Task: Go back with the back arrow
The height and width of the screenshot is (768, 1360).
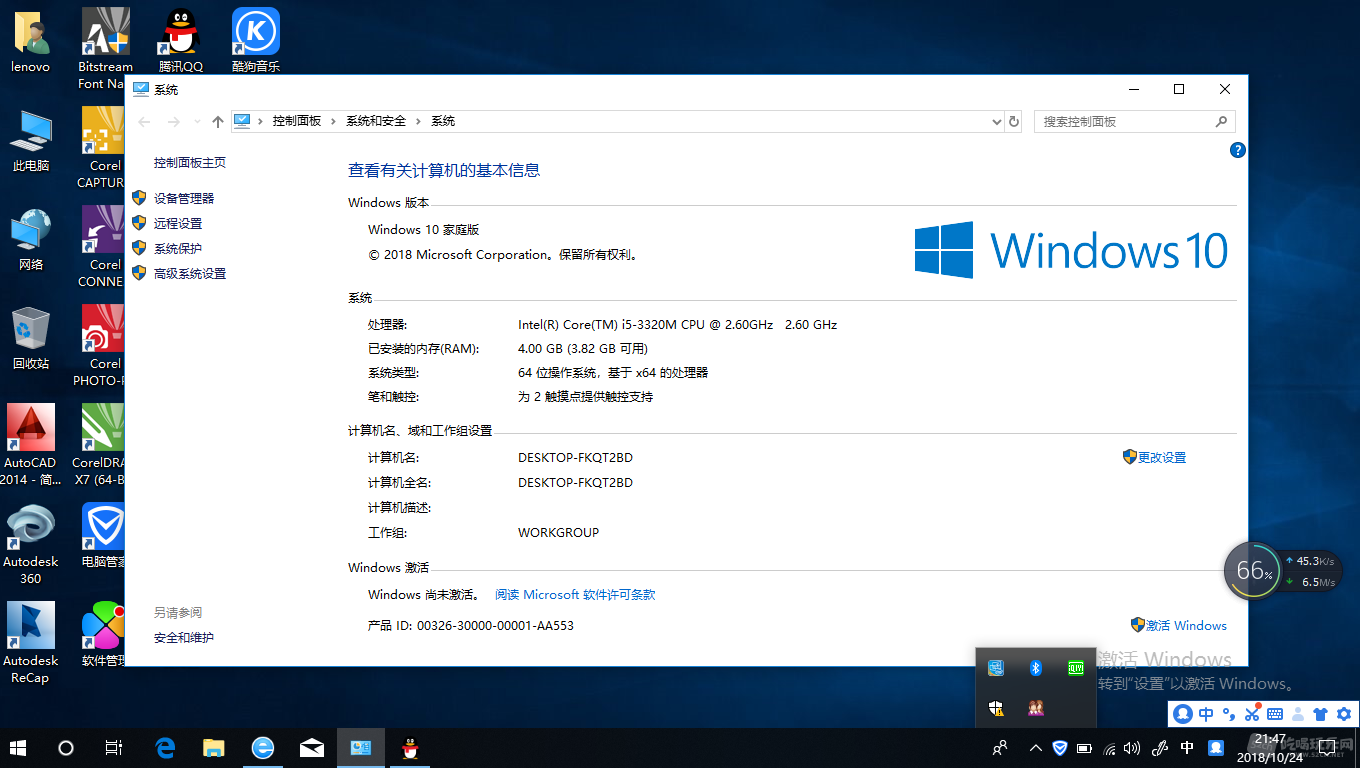Action: (x=144, y=121)
